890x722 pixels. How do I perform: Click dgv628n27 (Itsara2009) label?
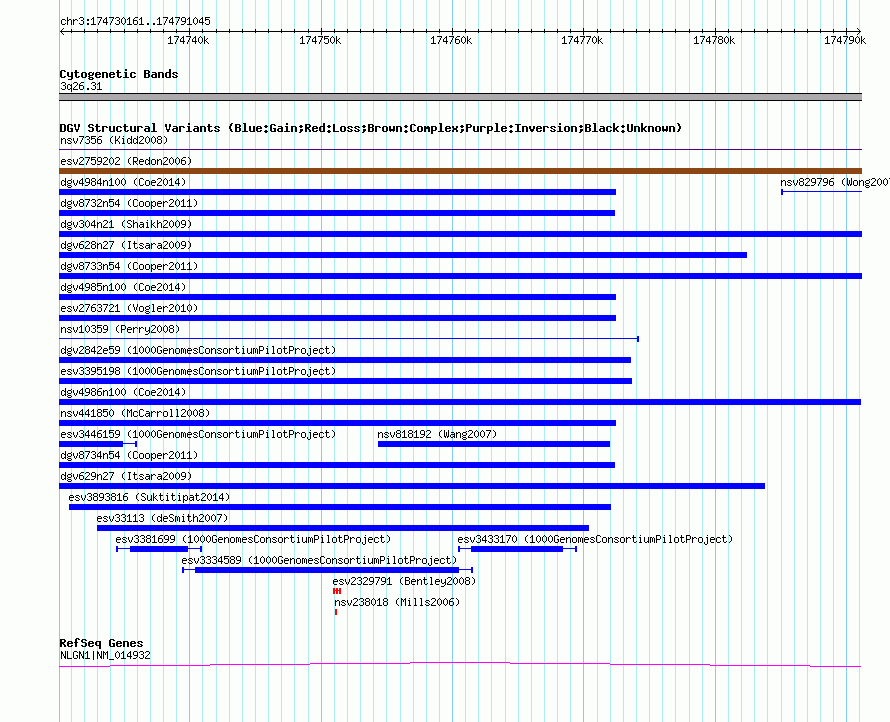point(126,245)
